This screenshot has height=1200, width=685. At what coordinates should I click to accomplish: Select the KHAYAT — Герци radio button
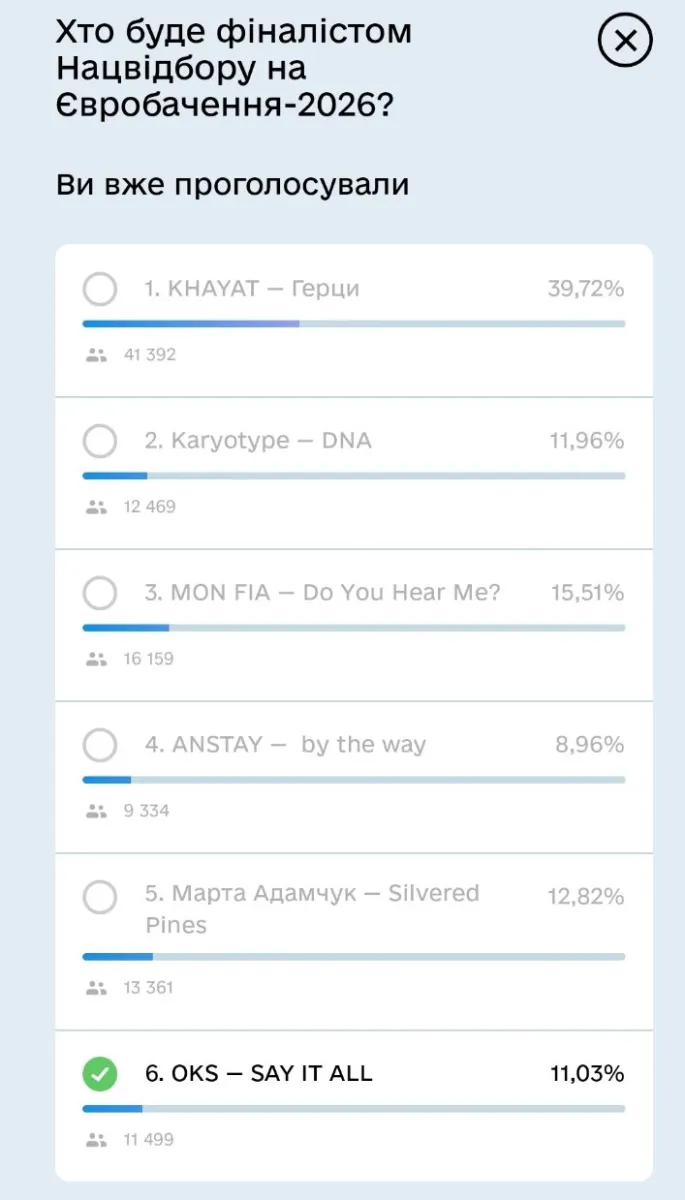100,289
